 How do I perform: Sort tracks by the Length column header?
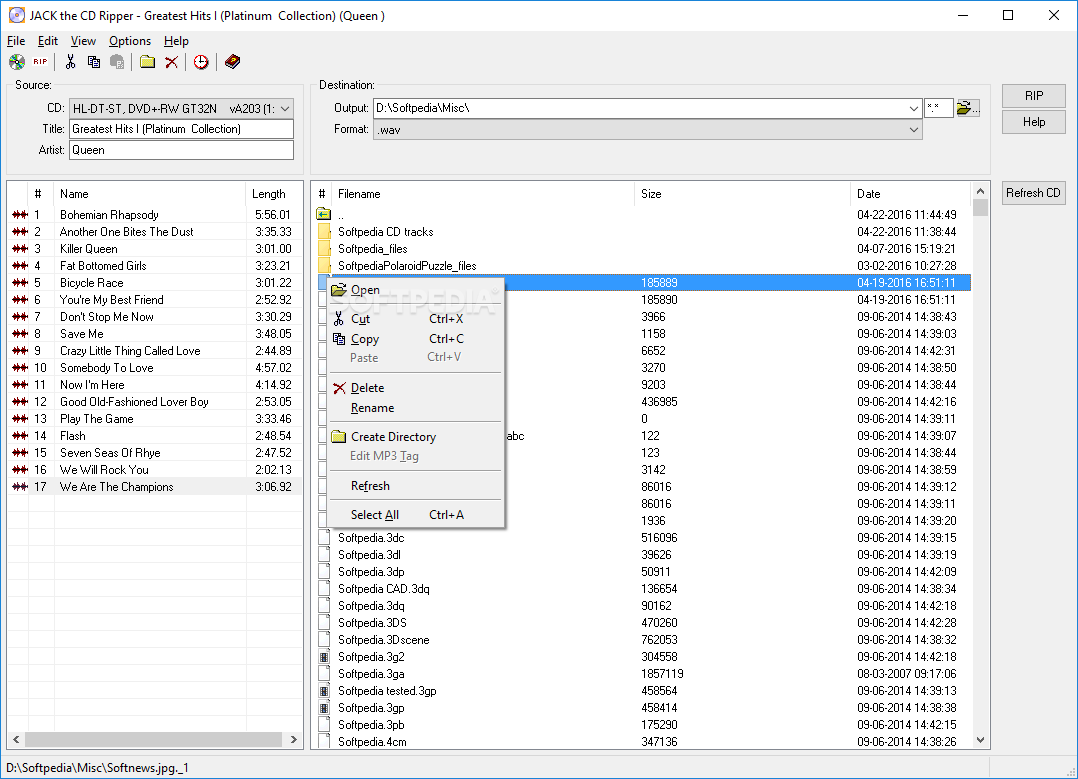coord(273,194)
